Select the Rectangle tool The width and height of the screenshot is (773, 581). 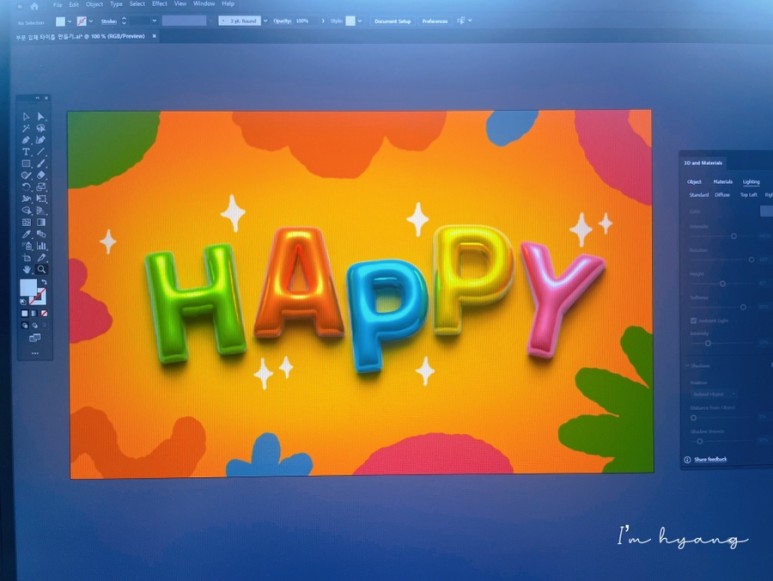[26, 164]
